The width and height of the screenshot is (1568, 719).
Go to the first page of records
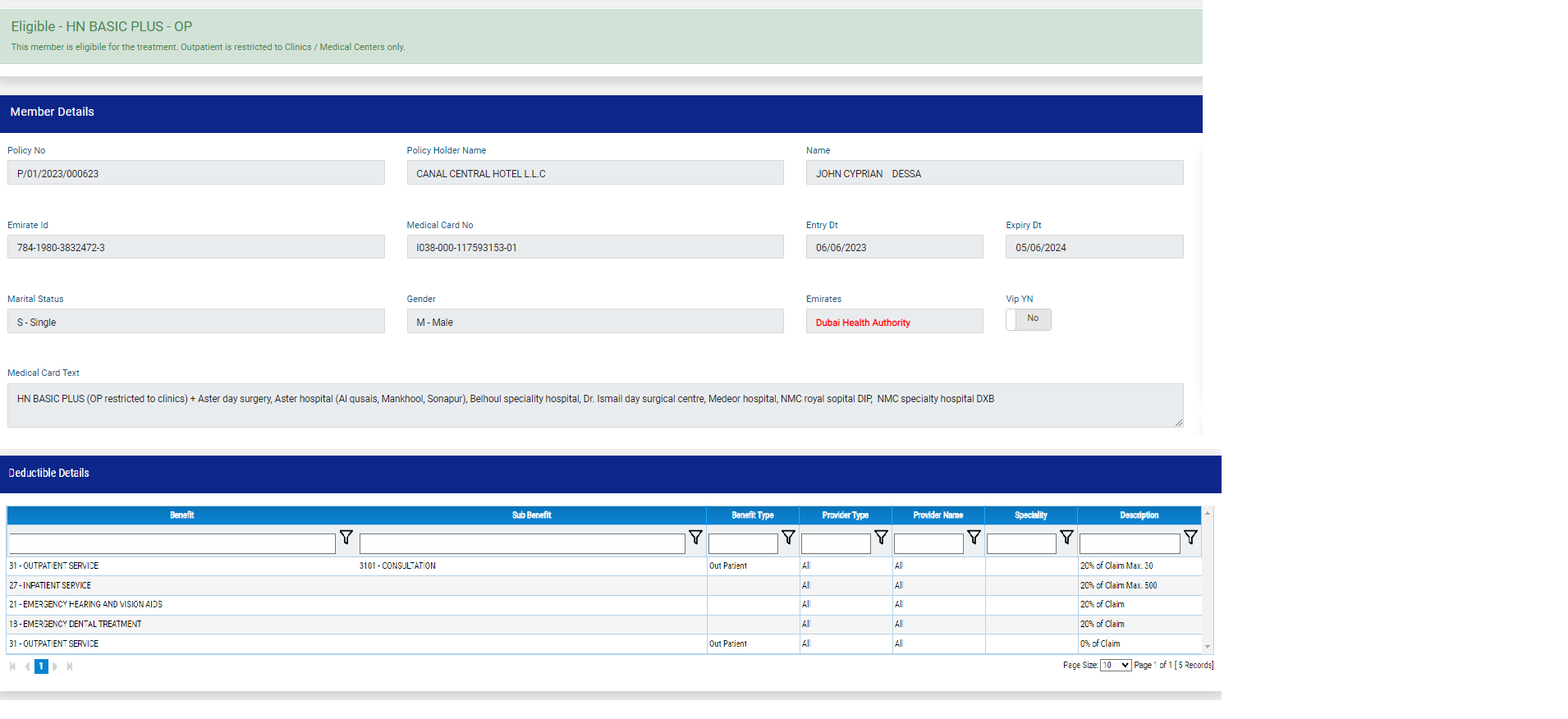[x=12, y=666]
